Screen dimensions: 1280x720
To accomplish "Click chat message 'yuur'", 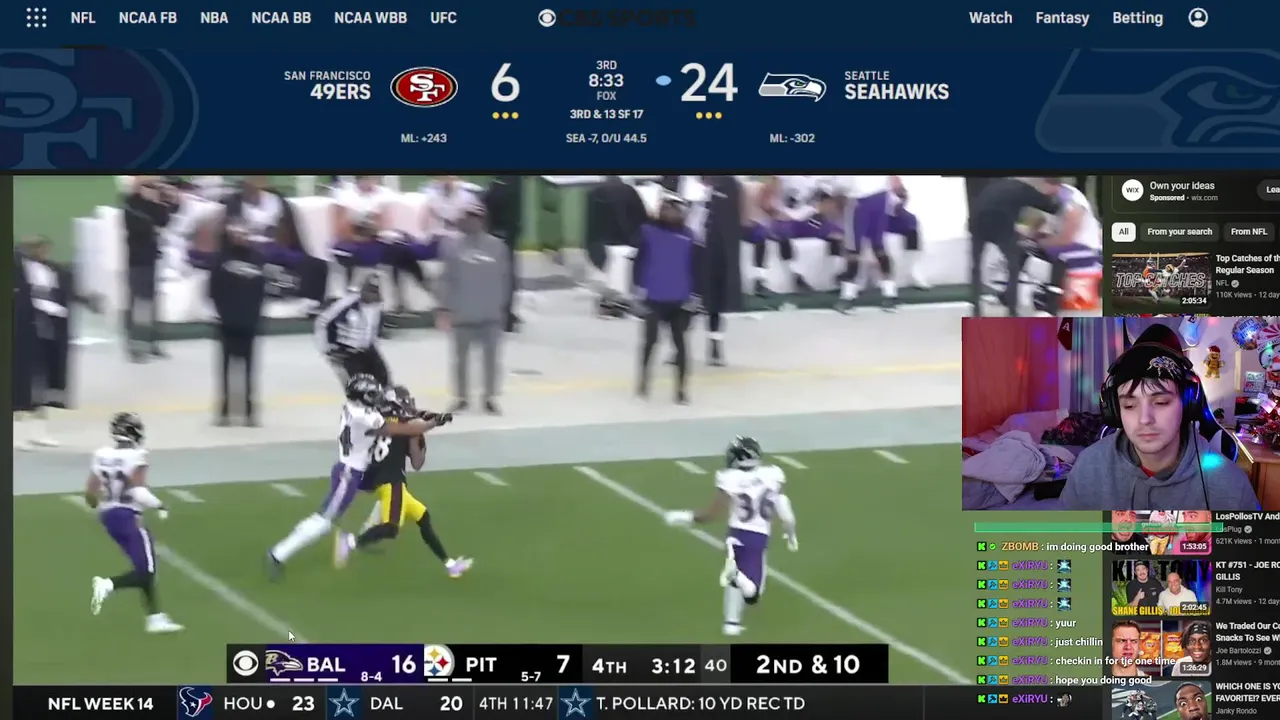I will [1064, 623].
